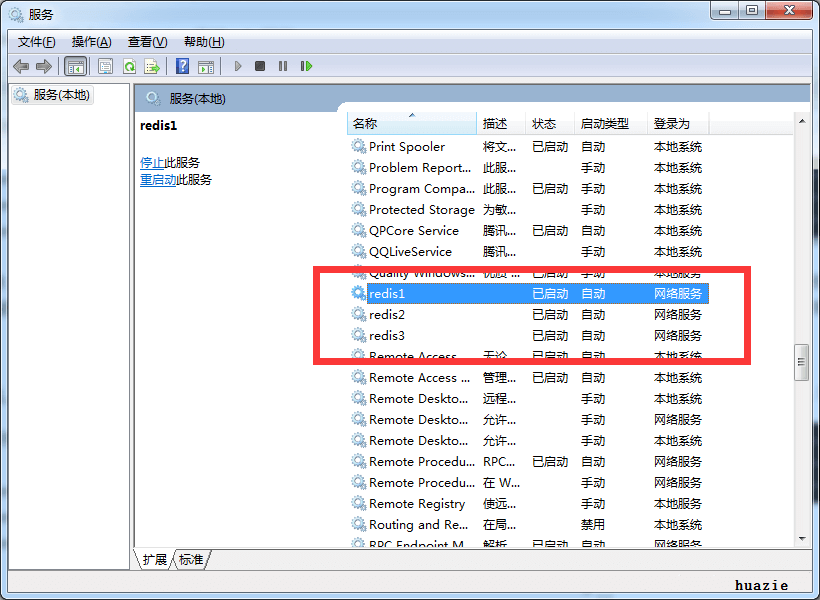Select the Protected Storage service
This screenshot has height=600, width=820.
click(x=528, y=210)
